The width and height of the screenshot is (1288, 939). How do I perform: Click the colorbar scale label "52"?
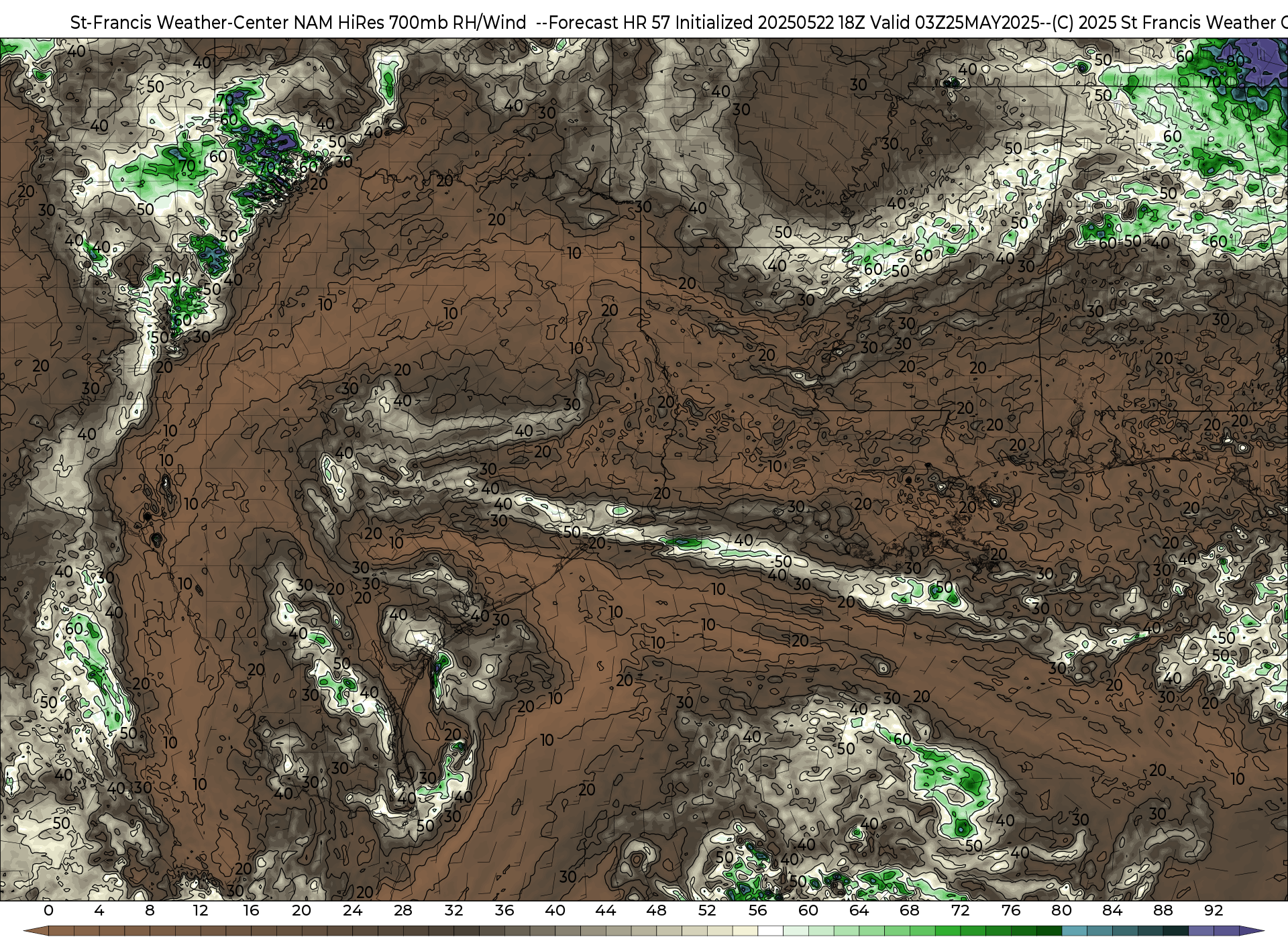(707, 910)
